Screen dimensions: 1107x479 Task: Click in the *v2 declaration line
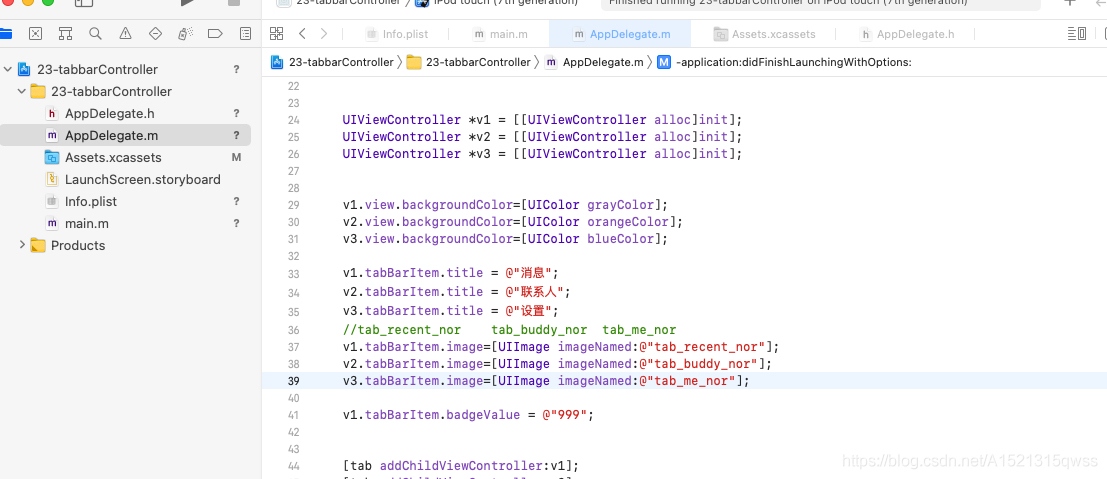[x=542, y=136]
